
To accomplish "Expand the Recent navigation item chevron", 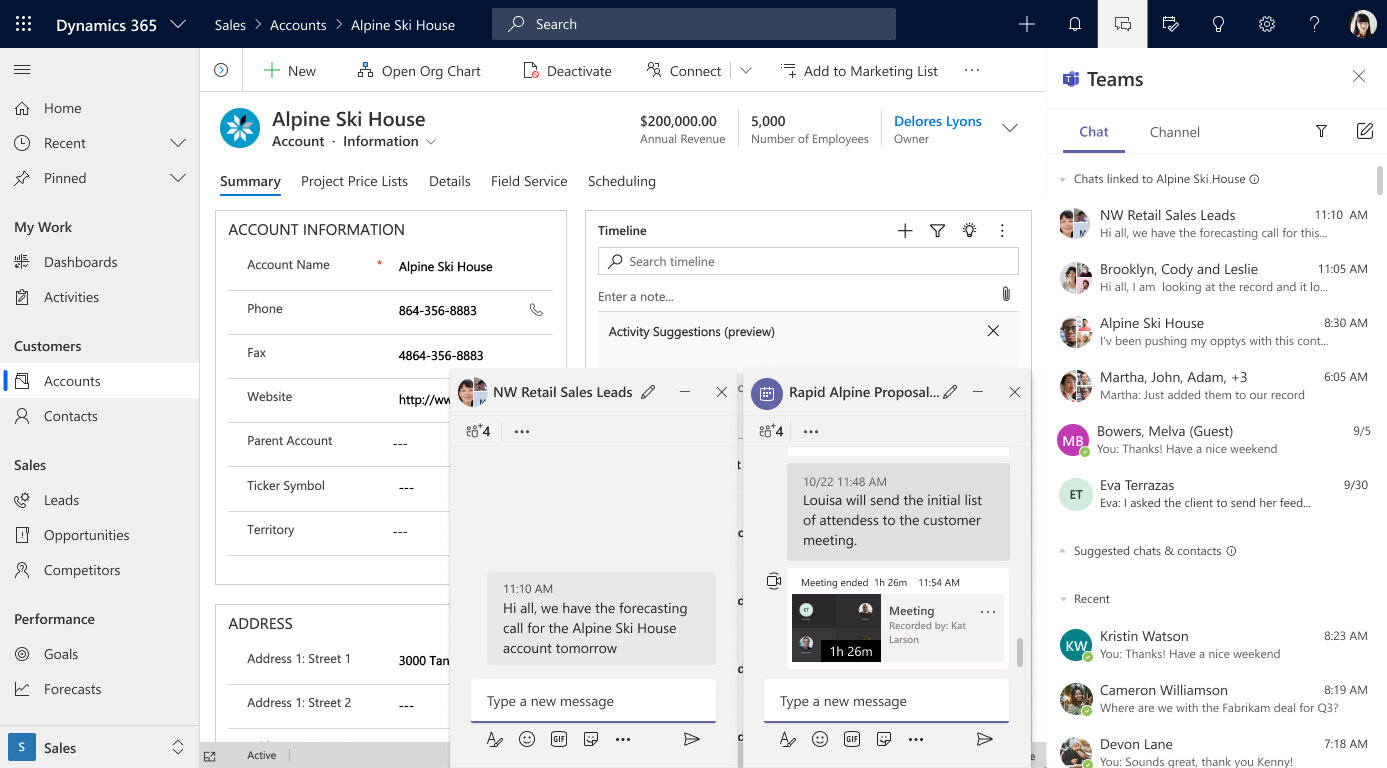I will pos(178,143).
